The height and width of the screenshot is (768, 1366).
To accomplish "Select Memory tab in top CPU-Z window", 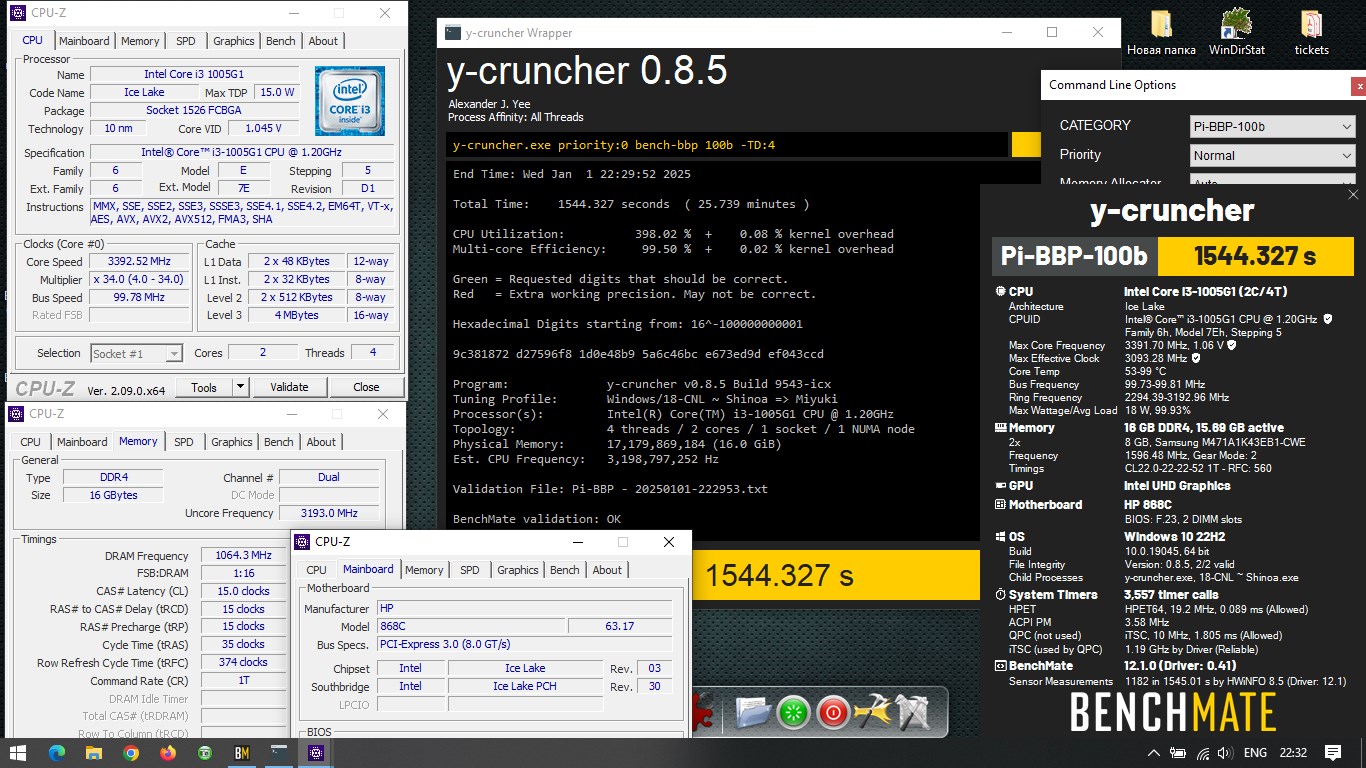I will 140,41.
